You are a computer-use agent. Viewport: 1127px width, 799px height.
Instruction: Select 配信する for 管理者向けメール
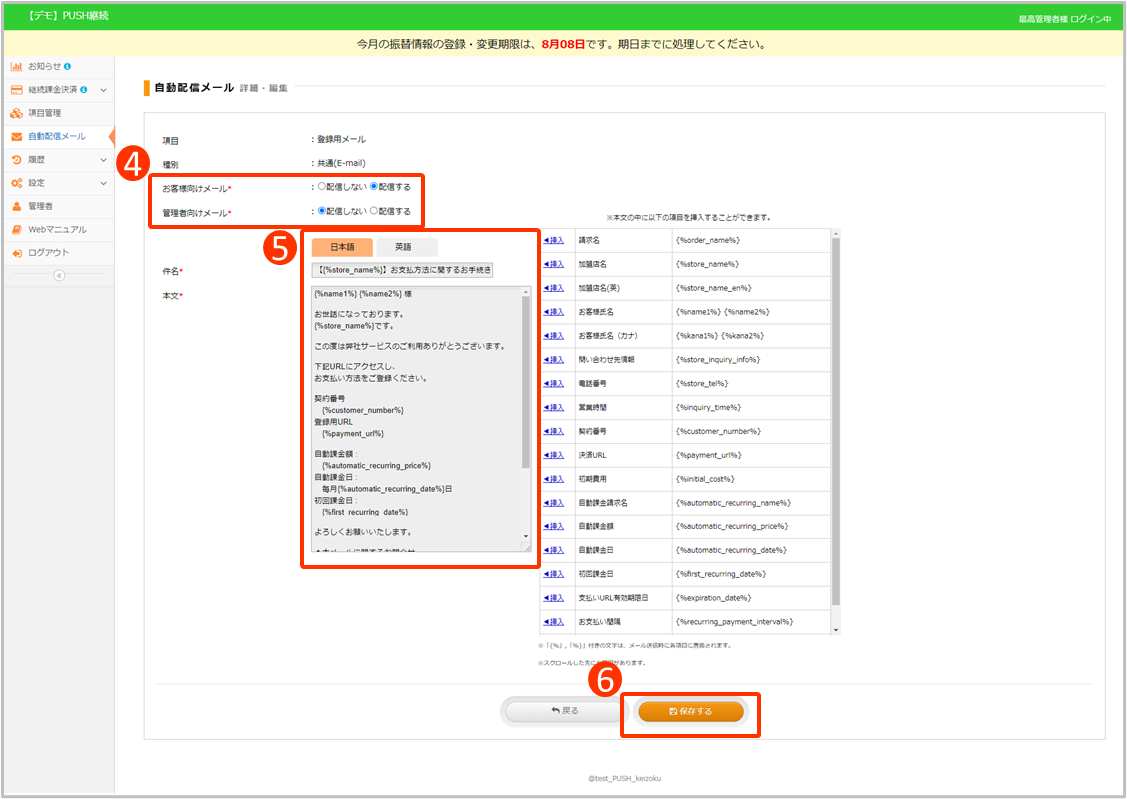pyautogui.click(x=374, y=211)
